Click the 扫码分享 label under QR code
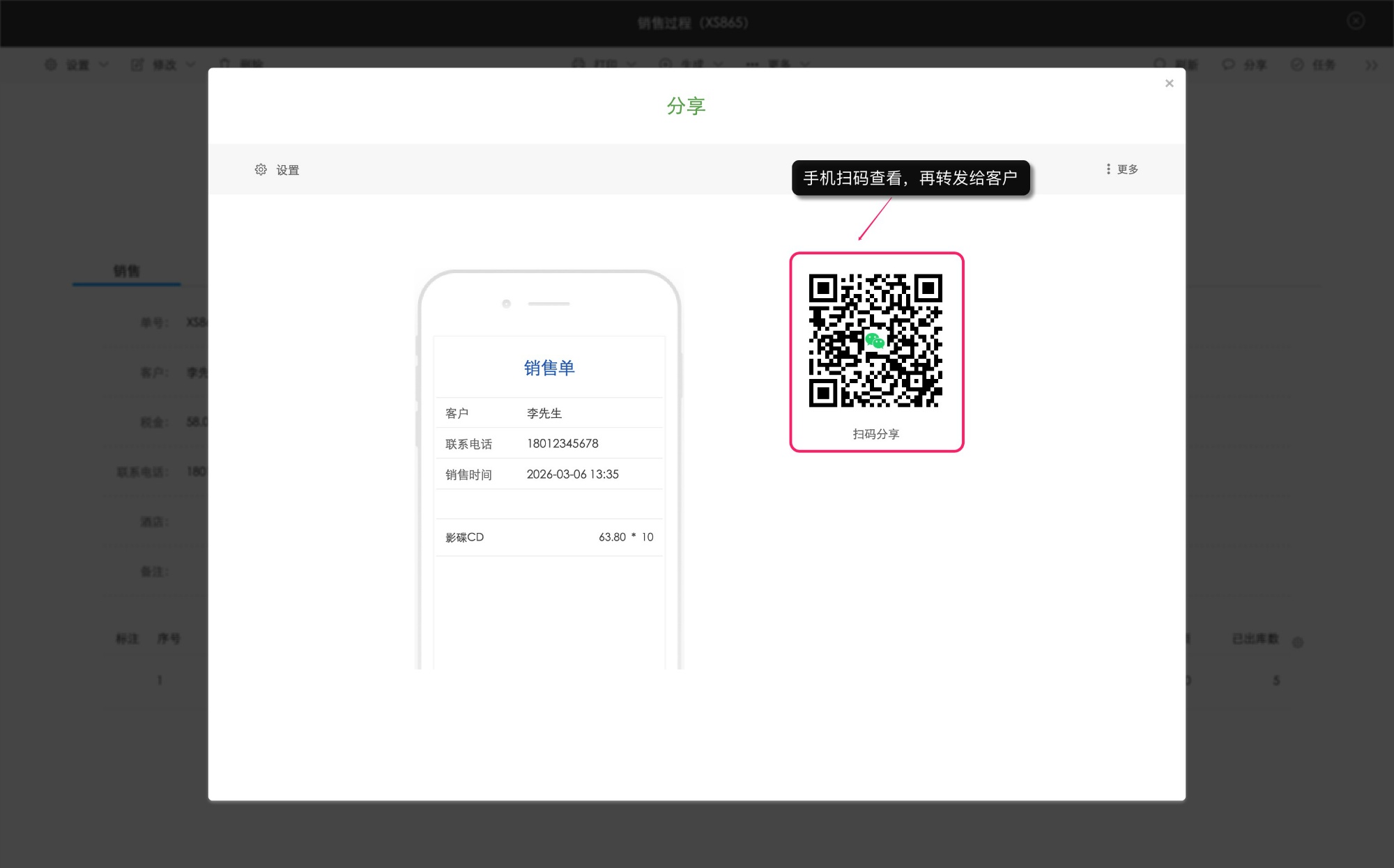This screenshot has width=1394, height=868. click(876, 434)
